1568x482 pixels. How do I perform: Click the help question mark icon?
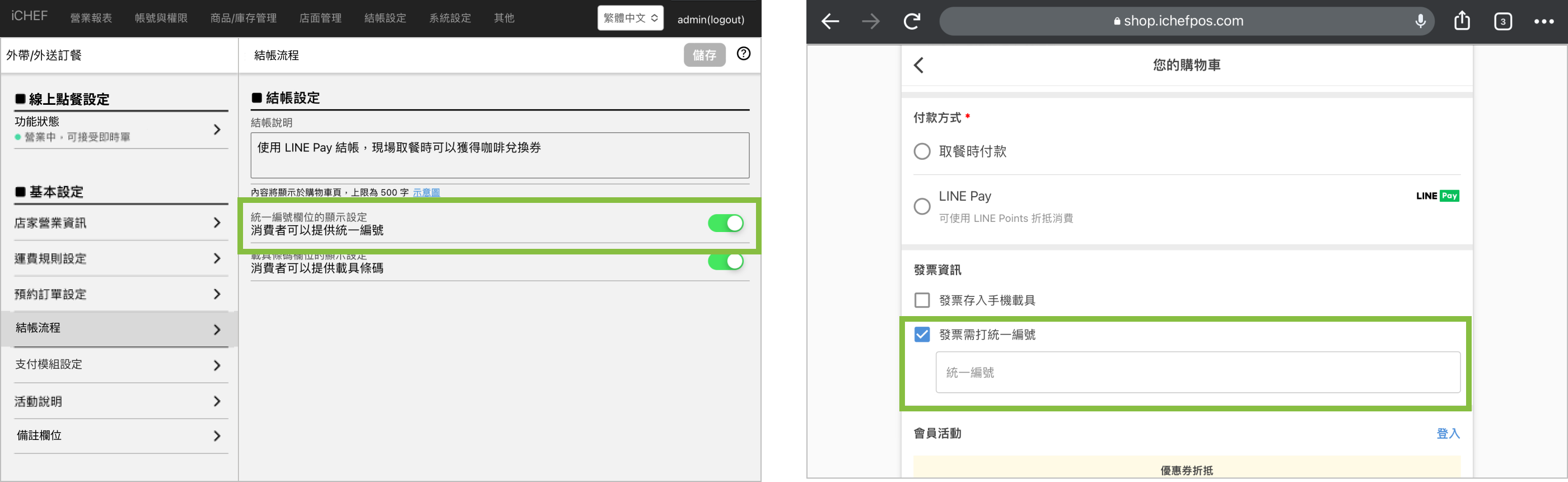pos(743,54)
